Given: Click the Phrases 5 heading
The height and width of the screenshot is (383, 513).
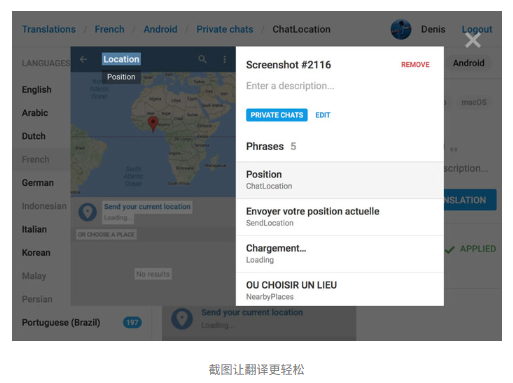Looking at the screenshot, I should coord(271,146).
